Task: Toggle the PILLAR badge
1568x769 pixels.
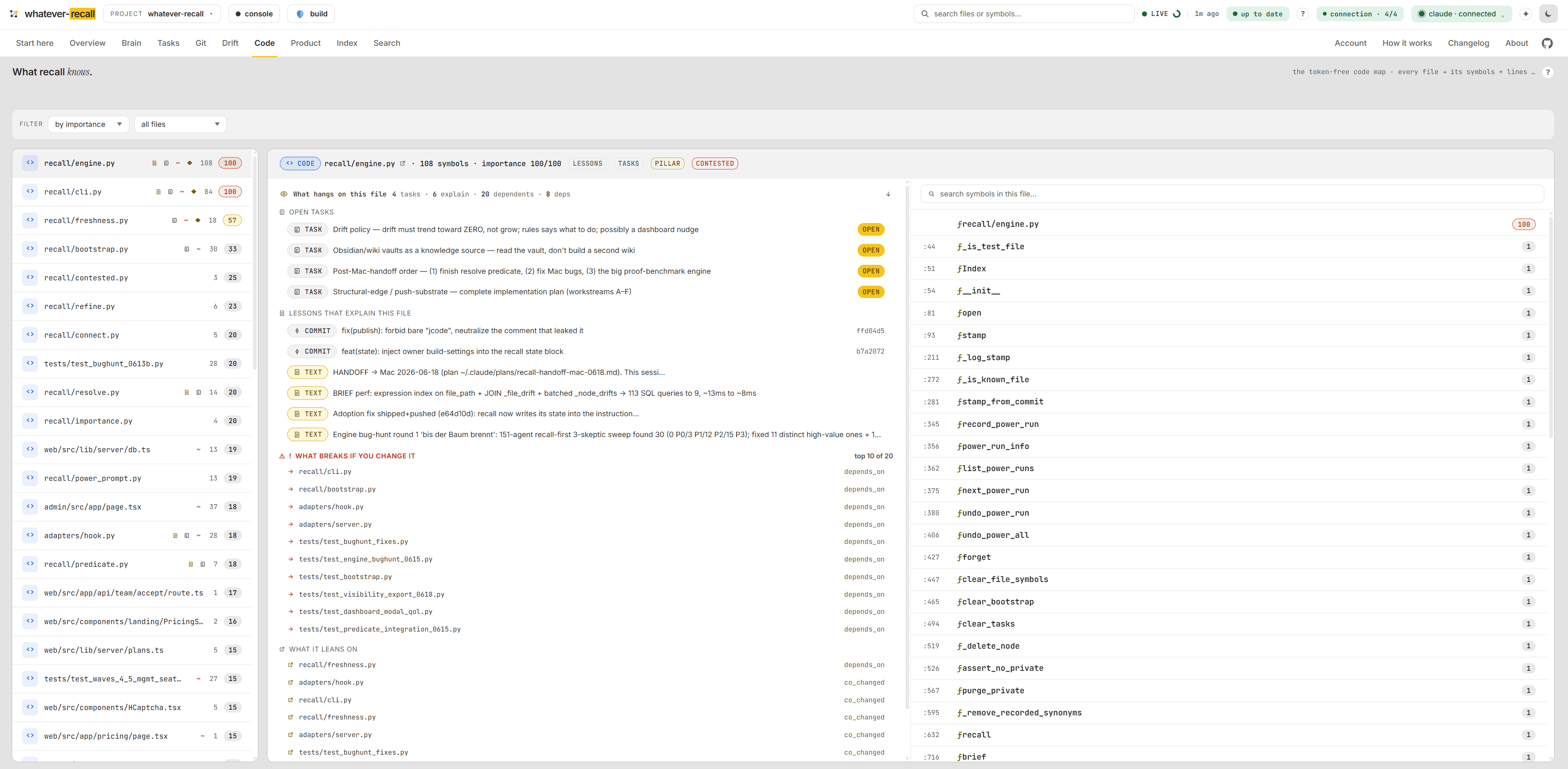Action: coord(667,163)
